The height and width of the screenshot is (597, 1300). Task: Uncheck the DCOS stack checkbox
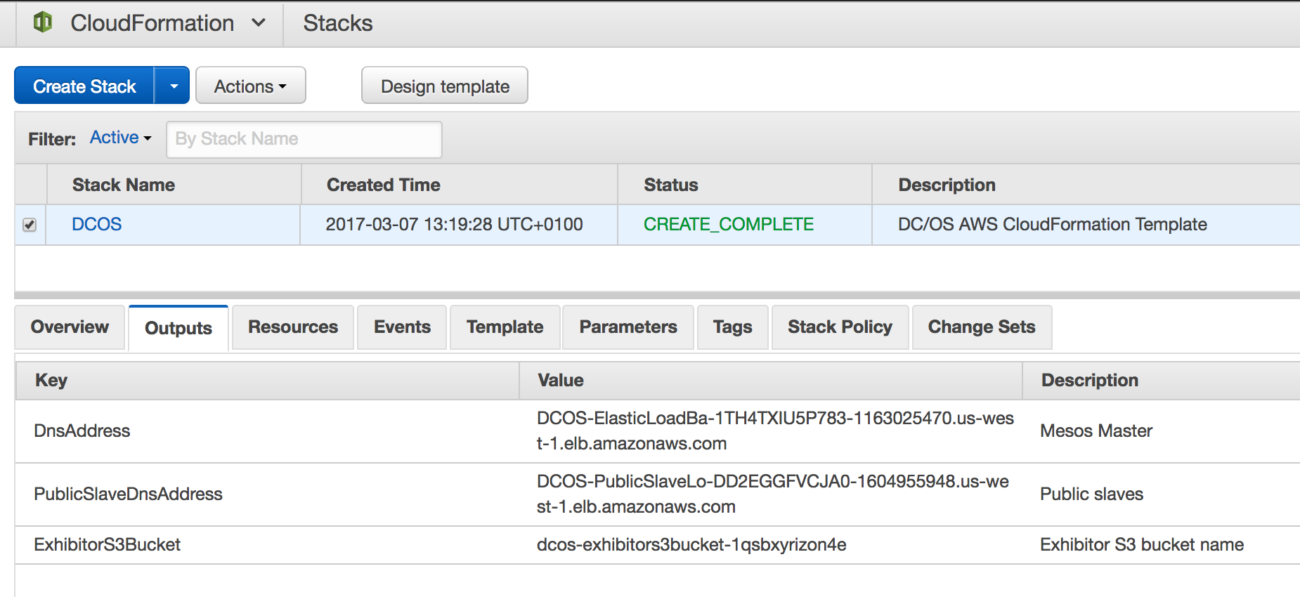coord(29,225)
